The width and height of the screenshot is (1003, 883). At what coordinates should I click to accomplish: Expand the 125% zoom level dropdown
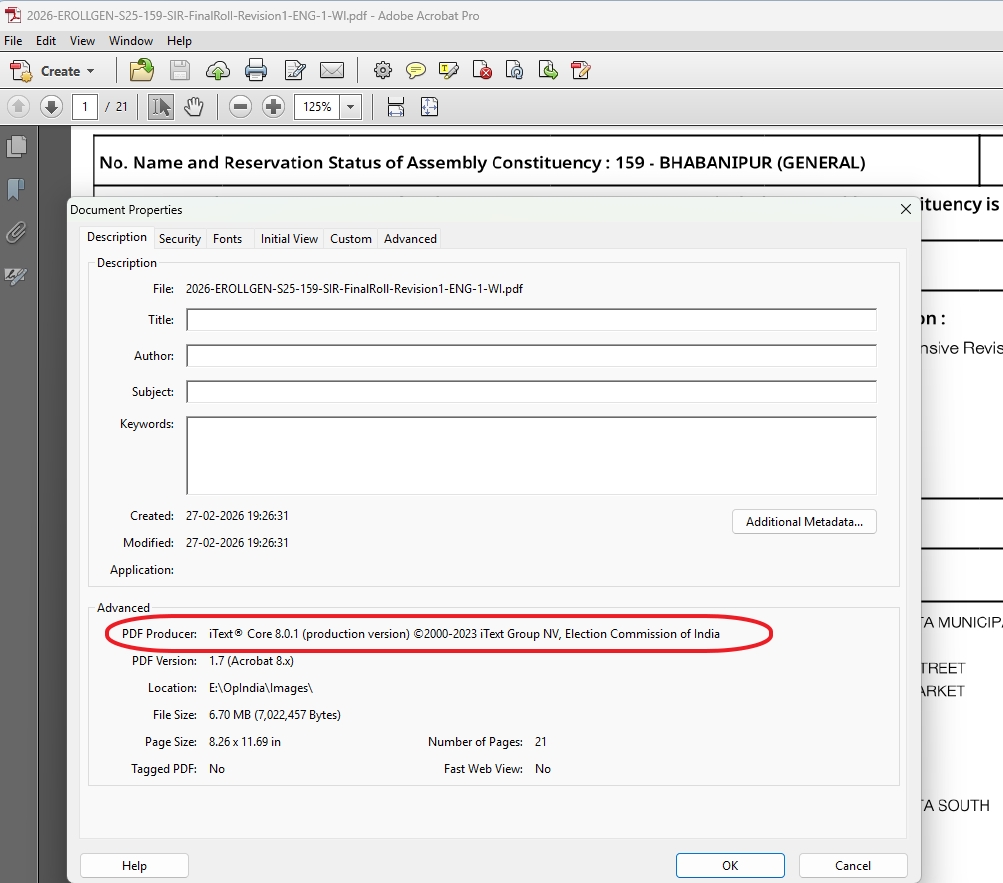tap(350, 107)
